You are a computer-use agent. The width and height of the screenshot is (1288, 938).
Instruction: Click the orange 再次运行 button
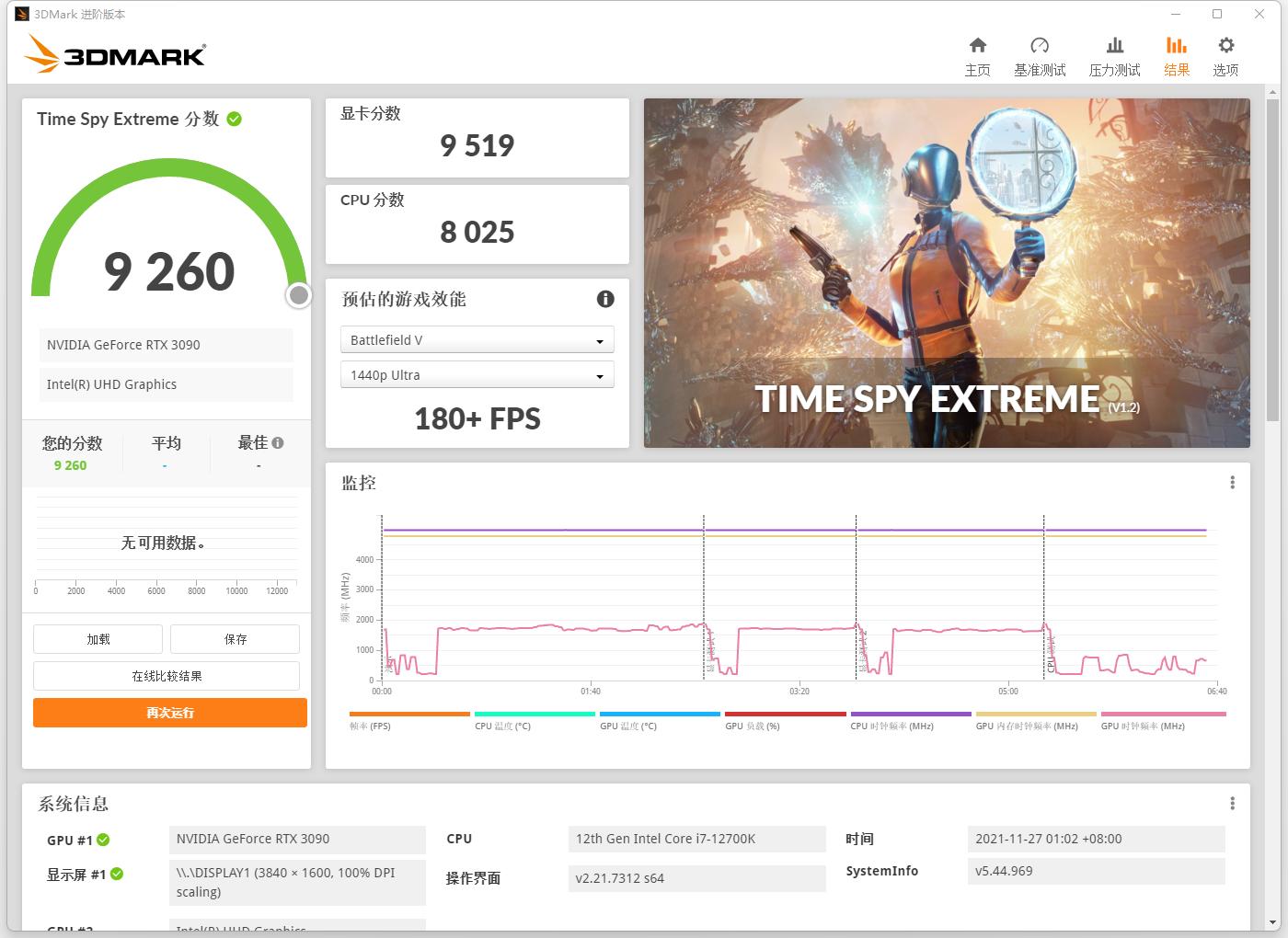click(170, 712)
